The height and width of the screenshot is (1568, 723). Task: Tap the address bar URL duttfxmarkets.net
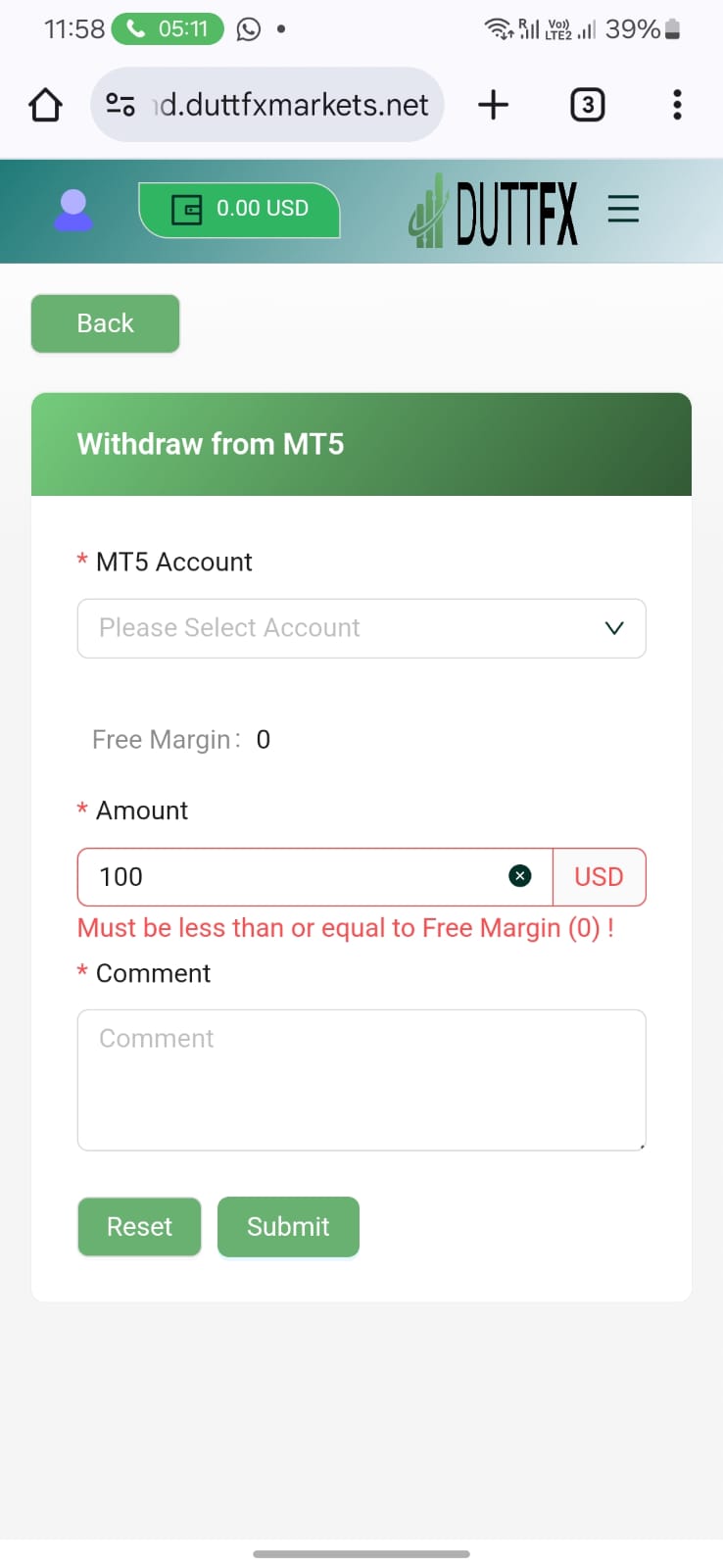[294, 105]
